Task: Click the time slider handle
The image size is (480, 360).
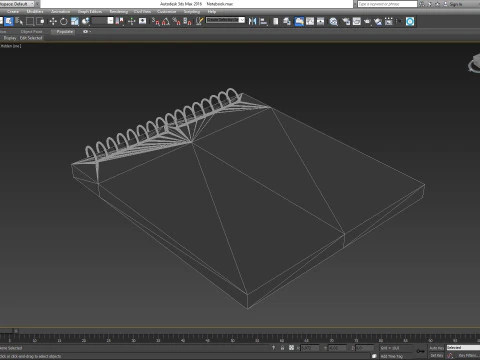Action: tap(7, 331)
